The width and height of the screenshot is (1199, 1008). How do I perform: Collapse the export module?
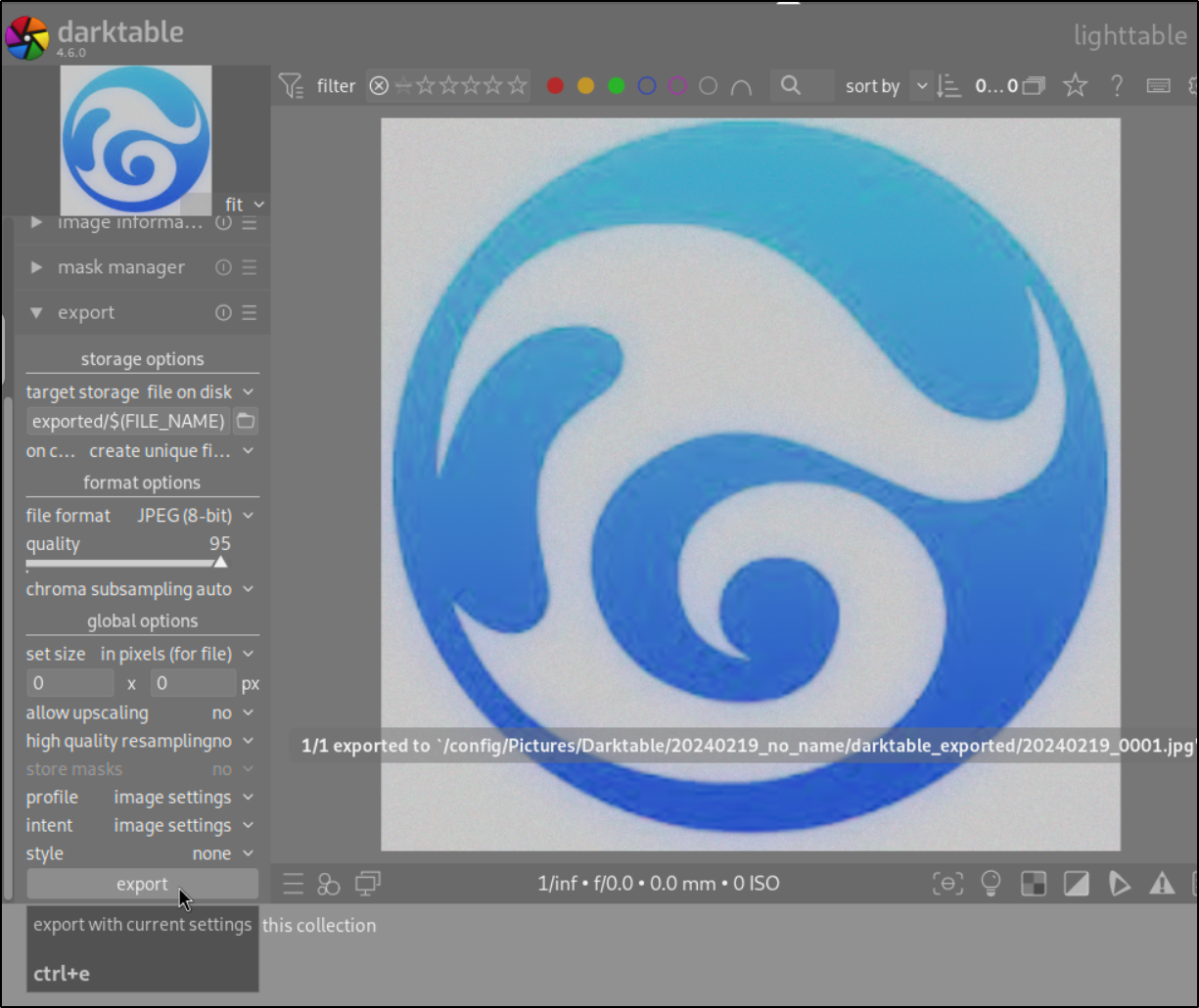pos(36,313)
